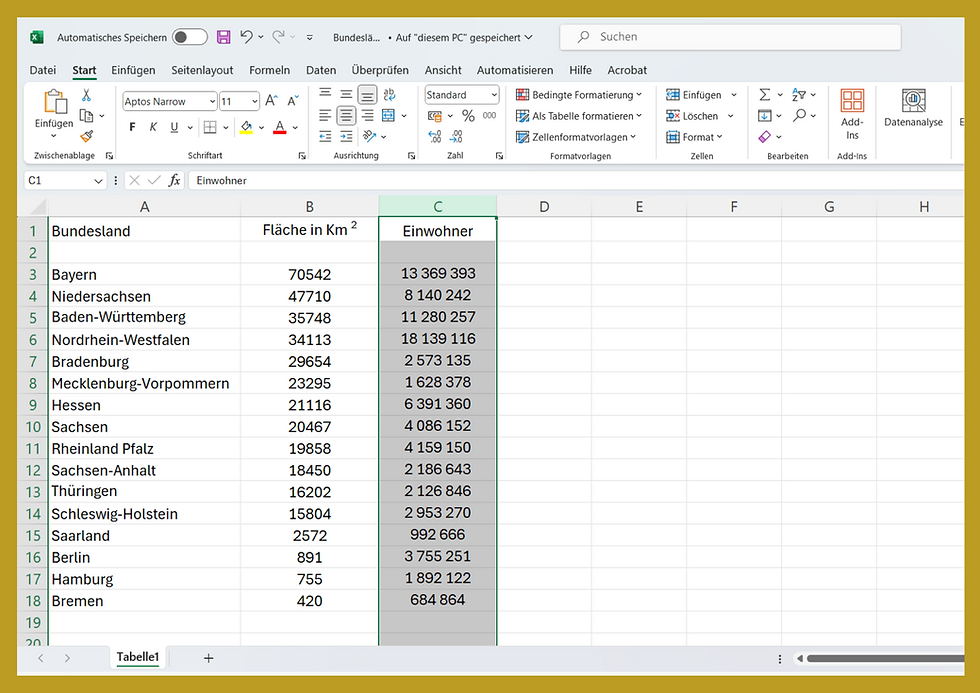
Task: Decrease indent of cell content
Action: click(325, 136)
